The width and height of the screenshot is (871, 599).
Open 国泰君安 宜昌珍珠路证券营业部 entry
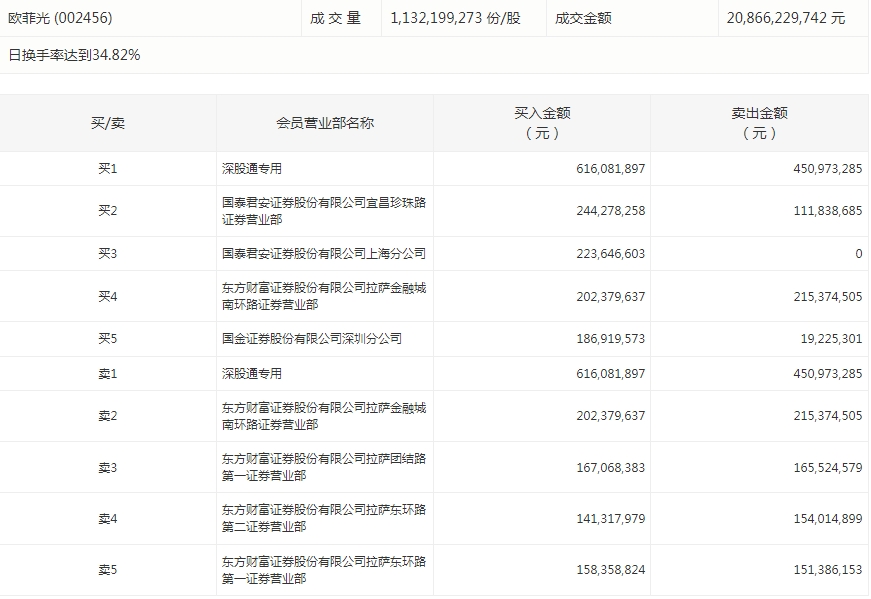[324, 211]
